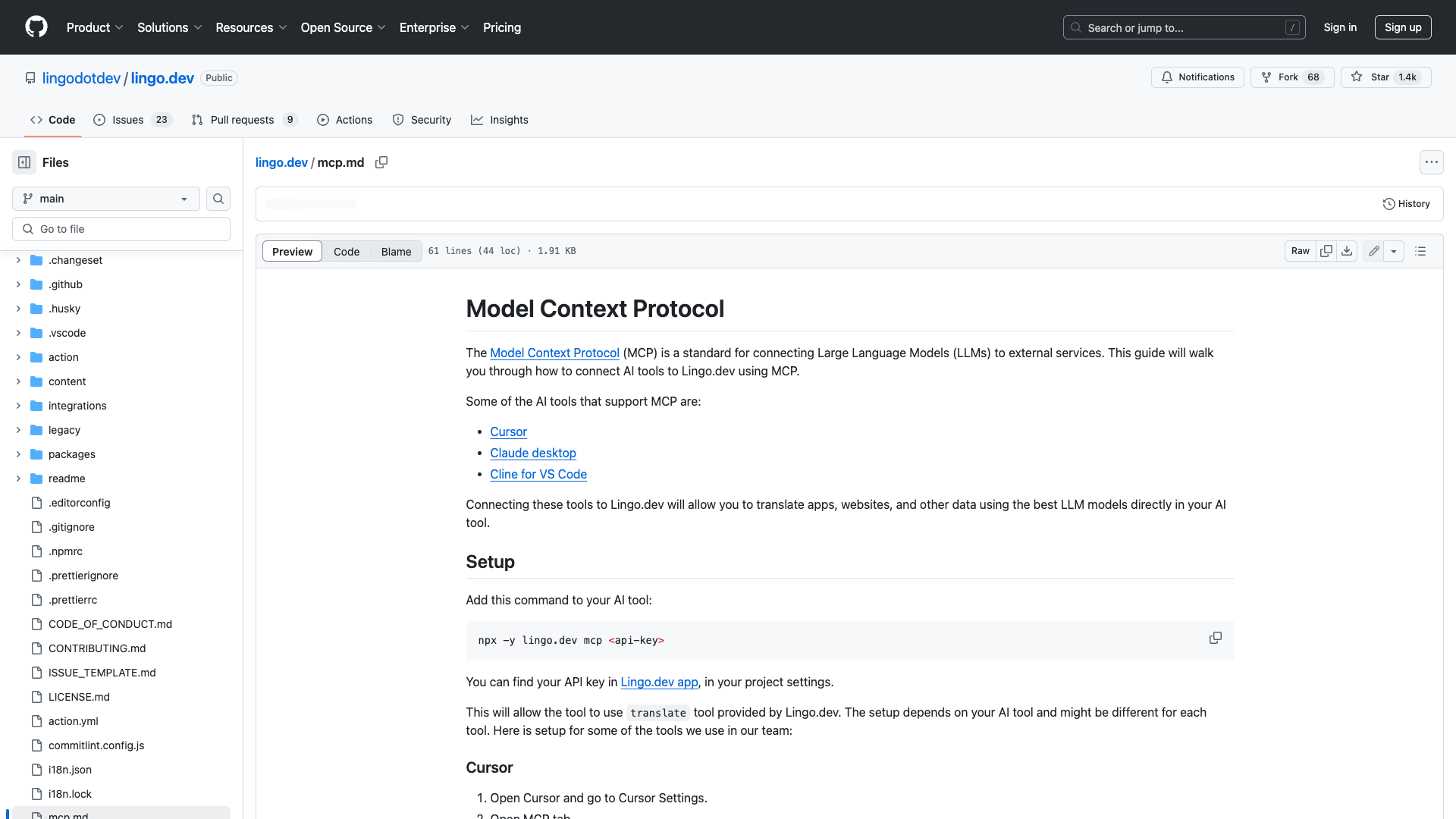The height and width of the screenshot is (819, 1456).
Task: Switch to the Blame tab
Action: (396, 251)
